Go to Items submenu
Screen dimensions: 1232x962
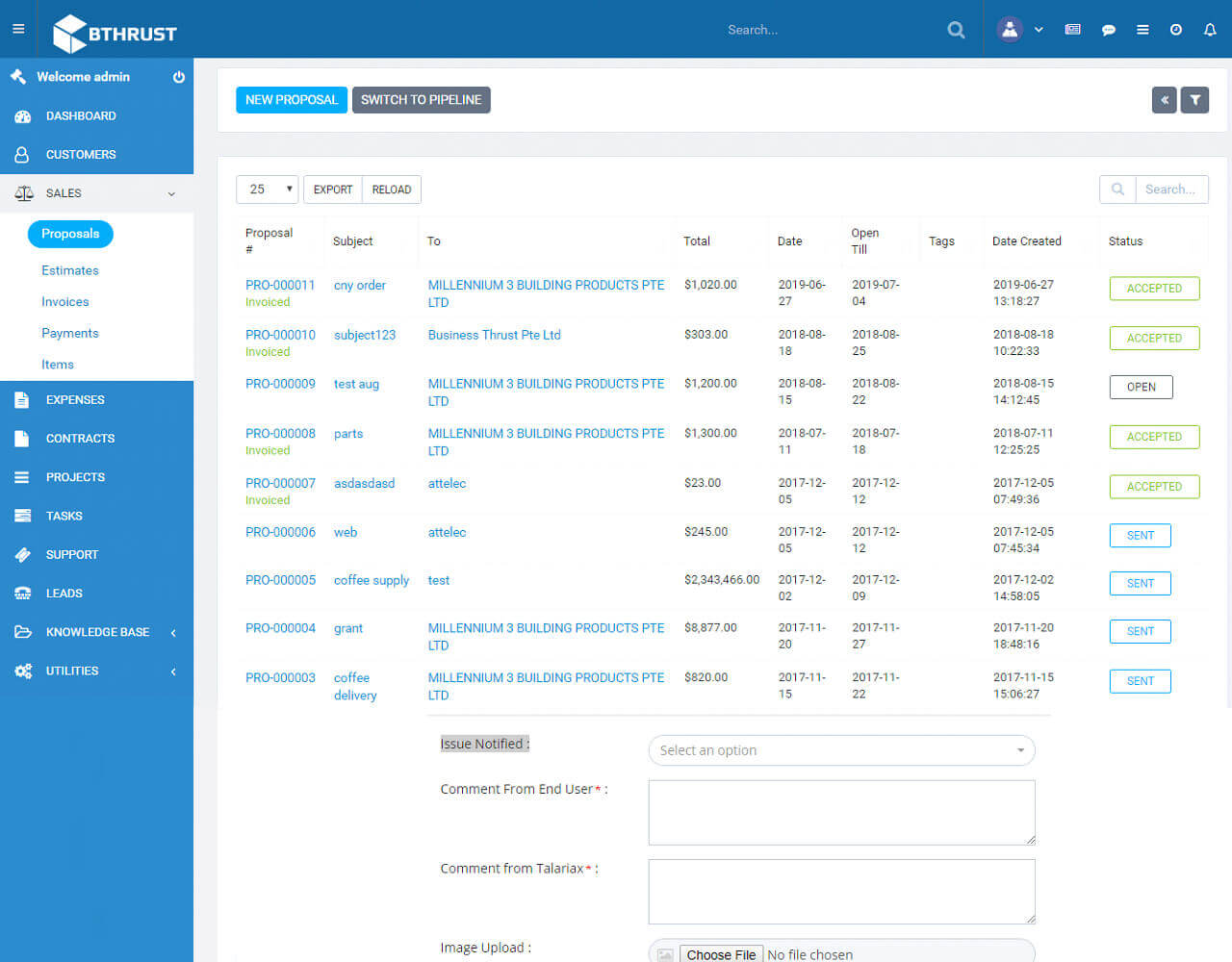(58, 365)
